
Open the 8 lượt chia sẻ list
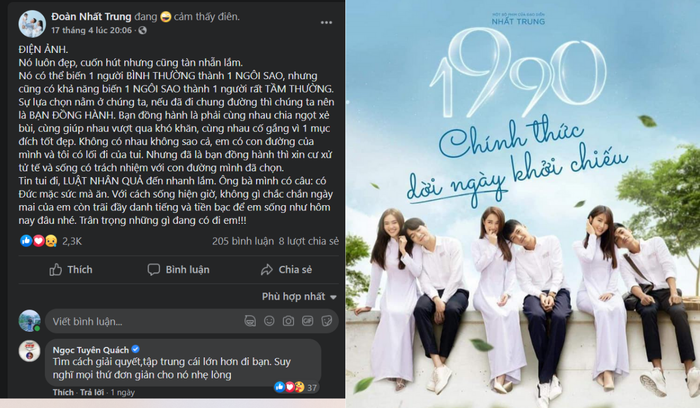pos(309,241)
